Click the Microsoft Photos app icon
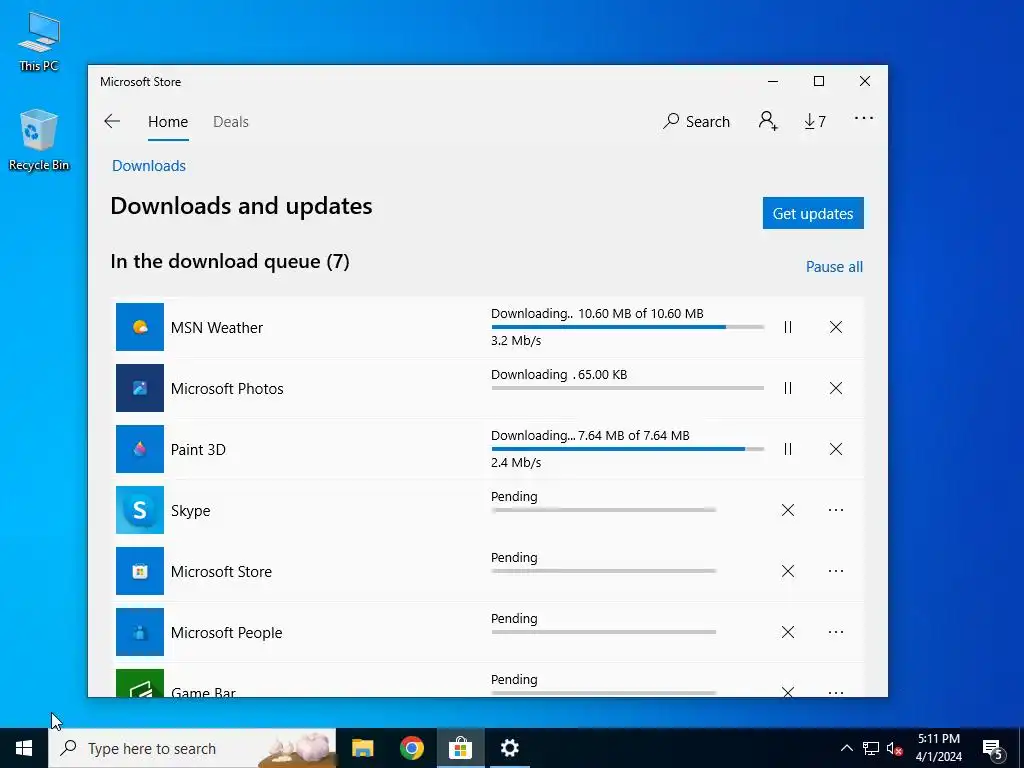The height and width of the screenshot is (768, 1024). [x=140, y=388]
